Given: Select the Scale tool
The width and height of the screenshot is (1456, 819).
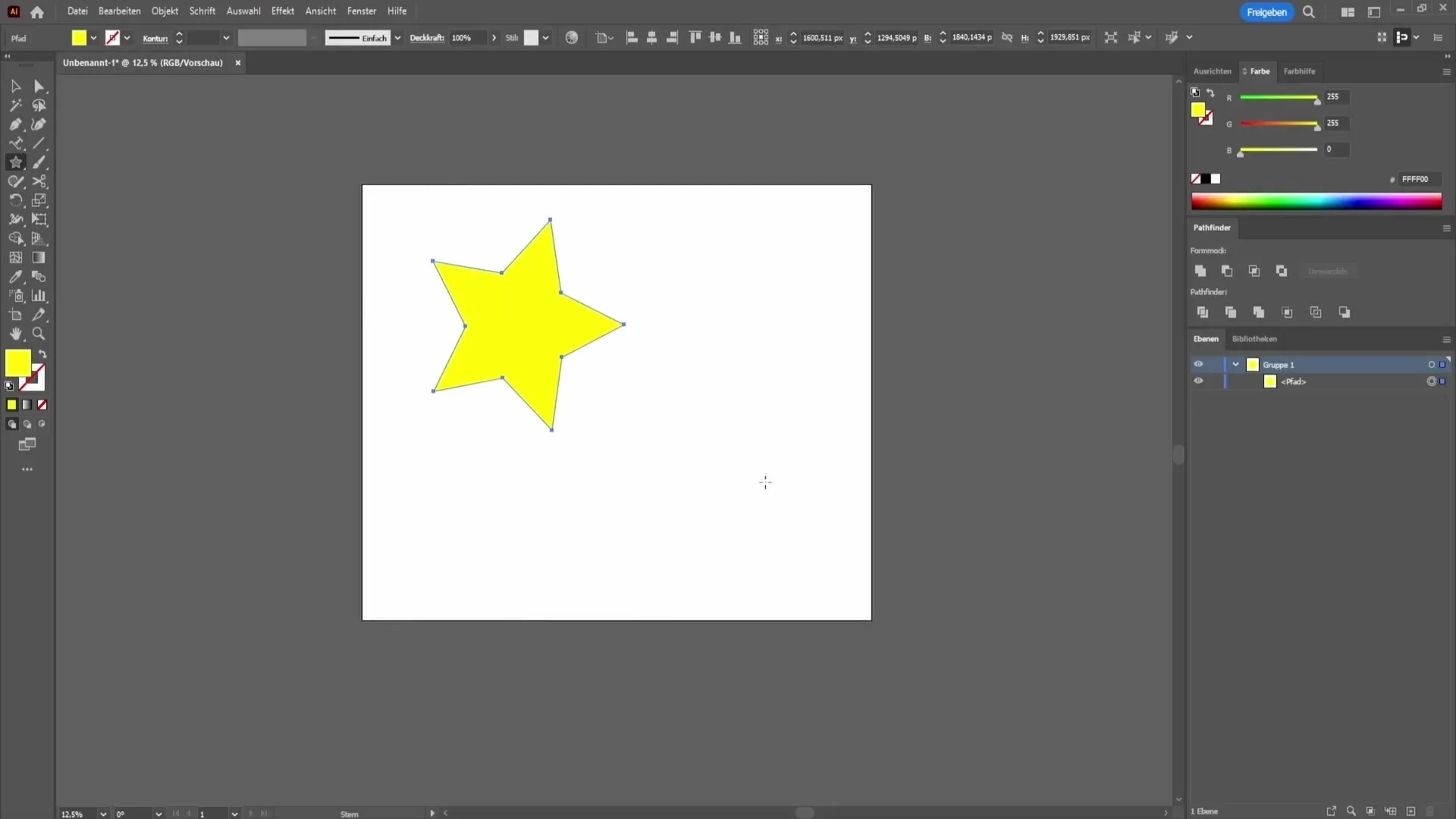Looking at the screenshot, I should [39, 200].
